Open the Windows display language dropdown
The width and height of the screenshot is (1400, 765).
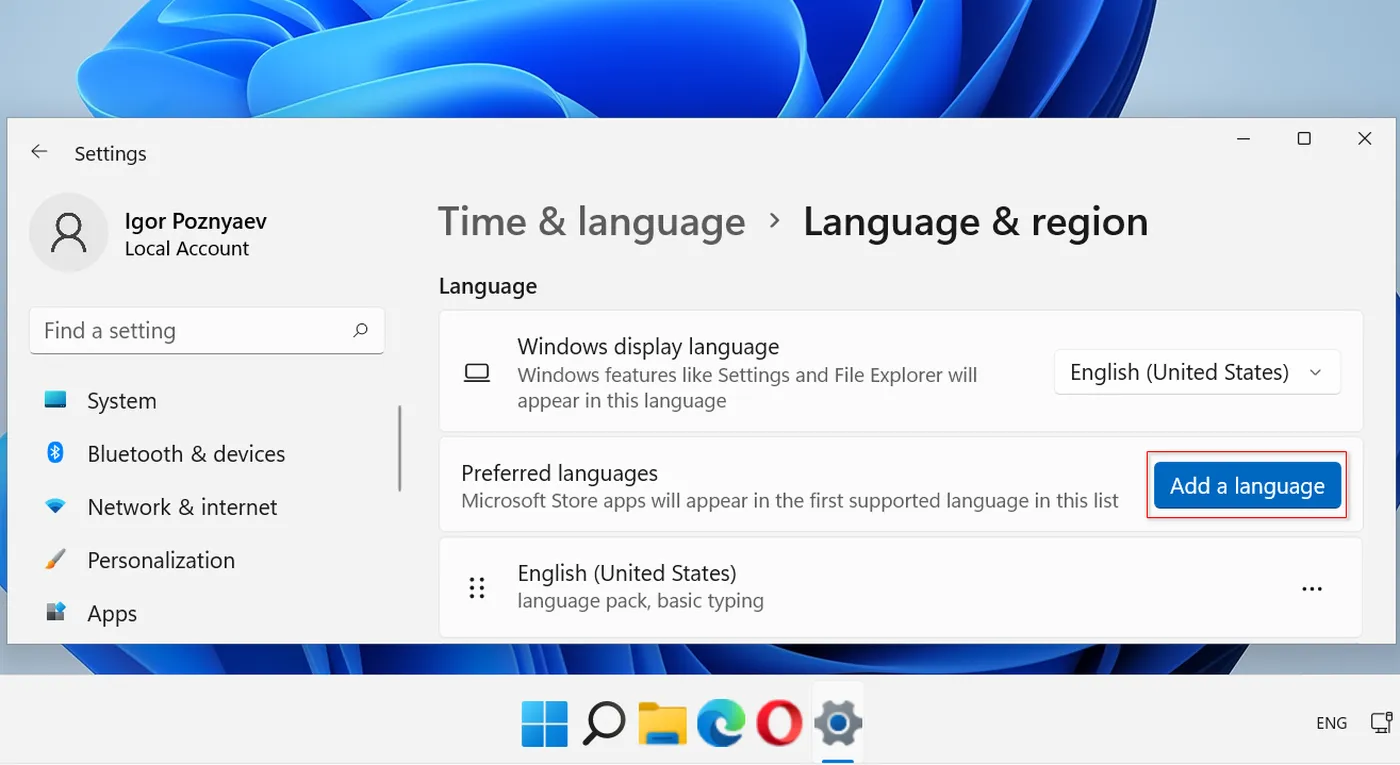click(1197, 373)
